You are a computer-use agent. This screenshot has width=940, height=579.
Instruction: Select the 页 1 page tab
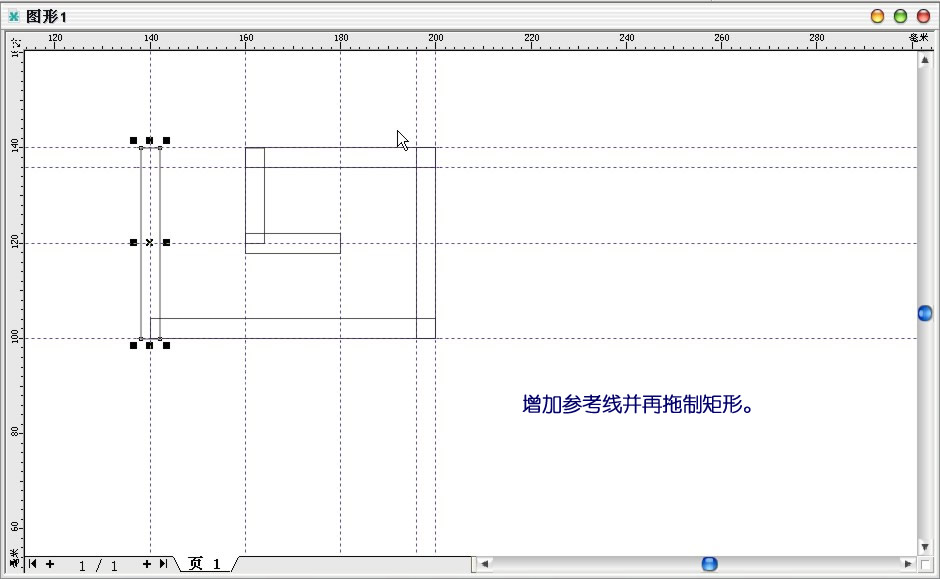point(205,563)
